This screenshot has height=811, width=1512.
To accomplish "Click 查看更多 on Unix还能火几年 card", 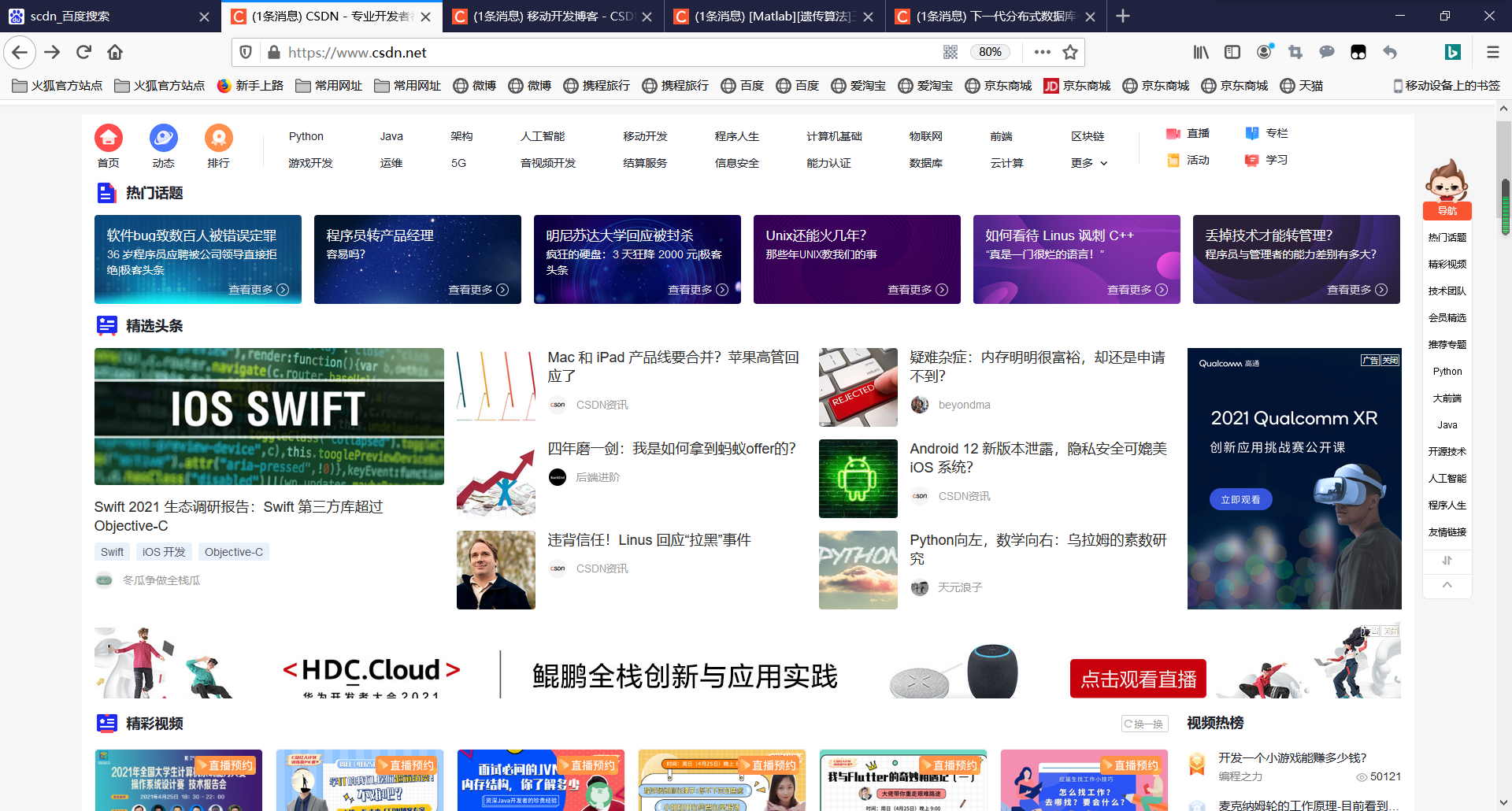I will click(x=917, y=290).
